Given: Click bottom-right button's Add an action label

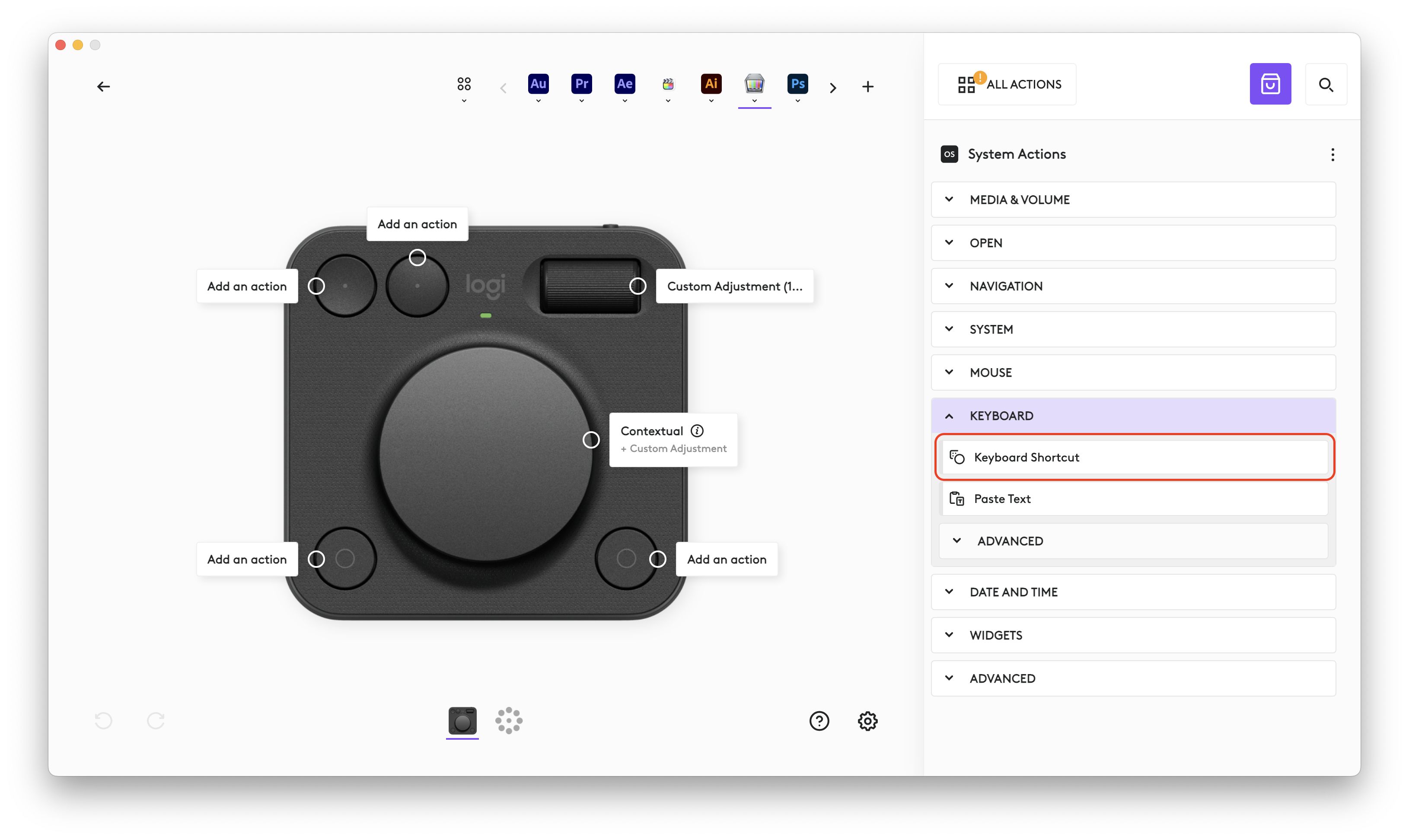Looking at the screenshot, I should 726,559.
